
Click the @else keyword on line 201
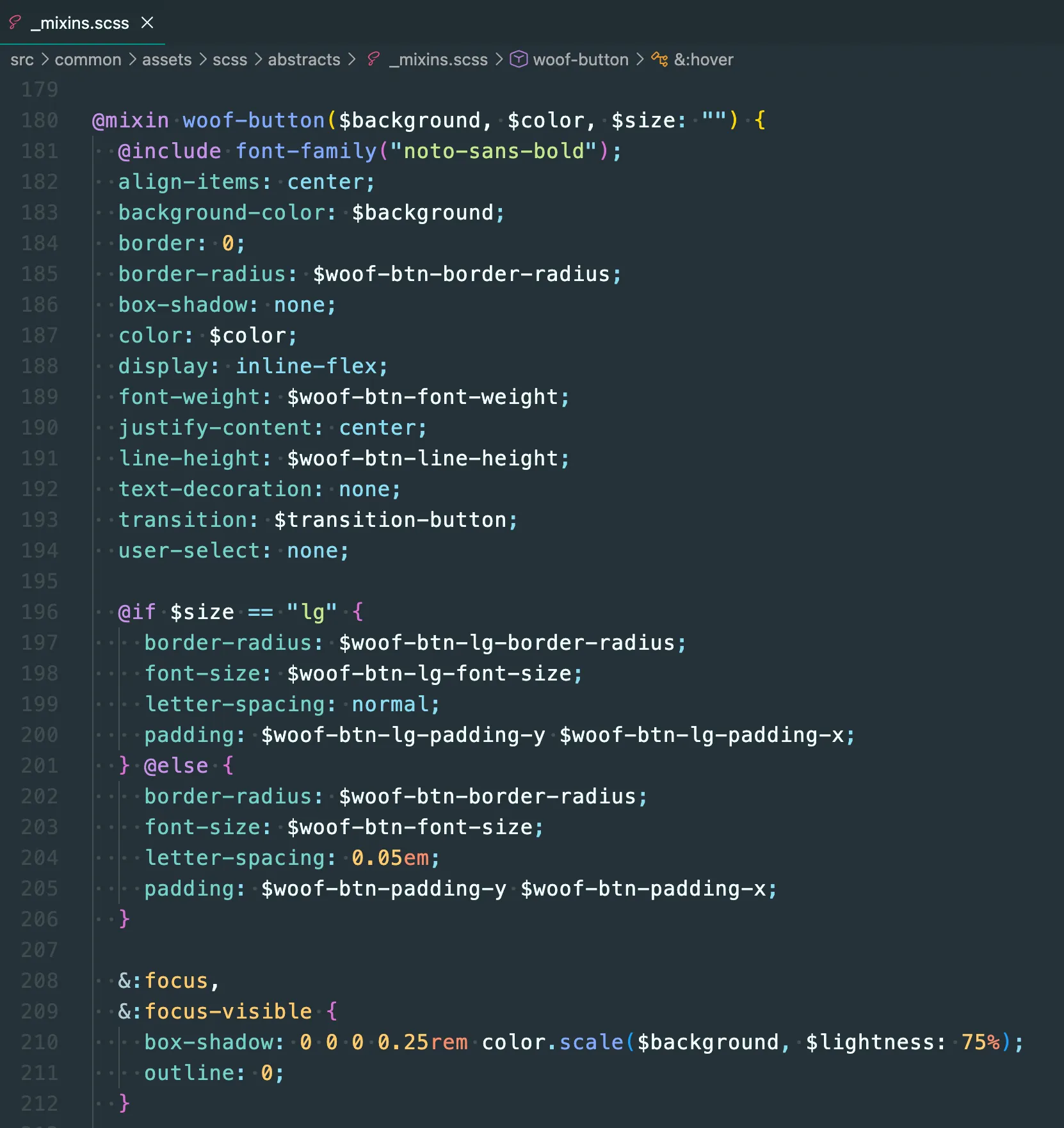(x=176, y=766)
